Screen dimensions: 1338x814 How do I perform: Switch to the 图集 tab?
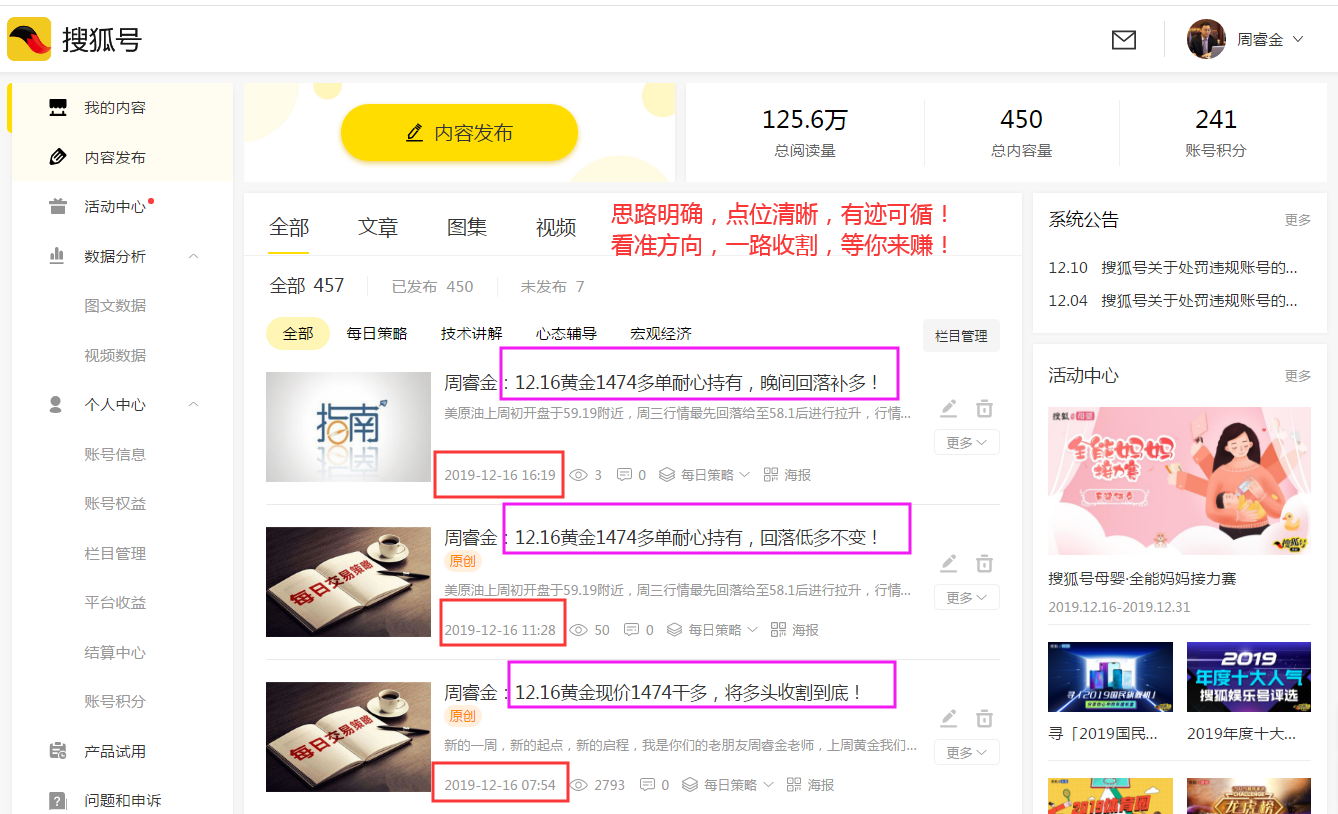pos(467,227)
